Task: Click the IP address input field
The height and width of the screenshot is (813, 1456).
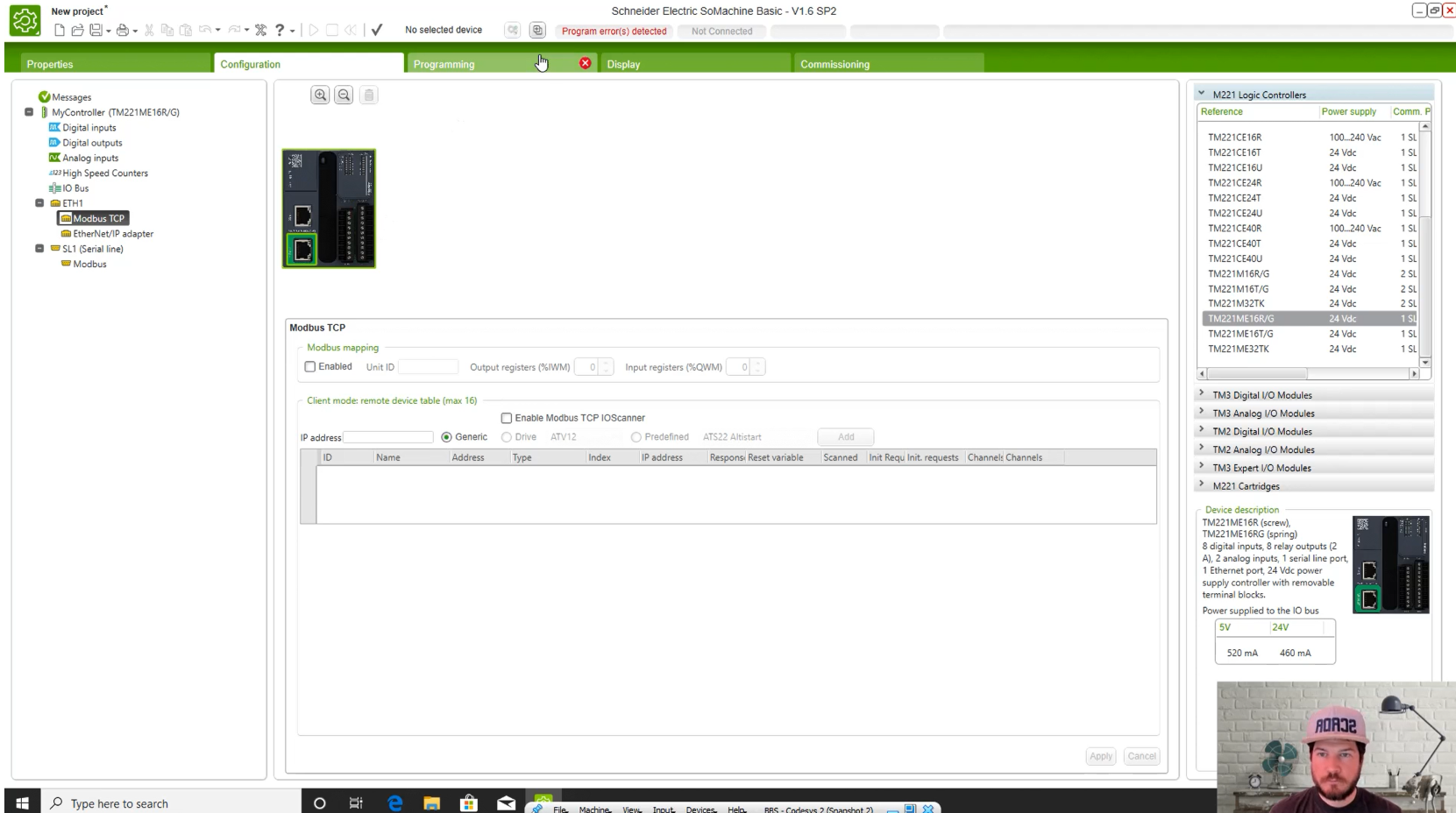Action: point(387,437)
